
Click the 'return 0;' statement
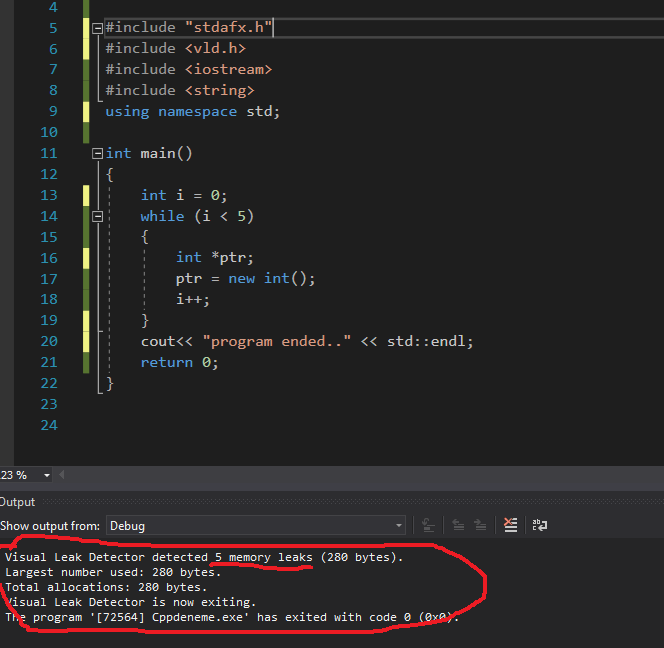pyautogui.click(x=179, y=362)
